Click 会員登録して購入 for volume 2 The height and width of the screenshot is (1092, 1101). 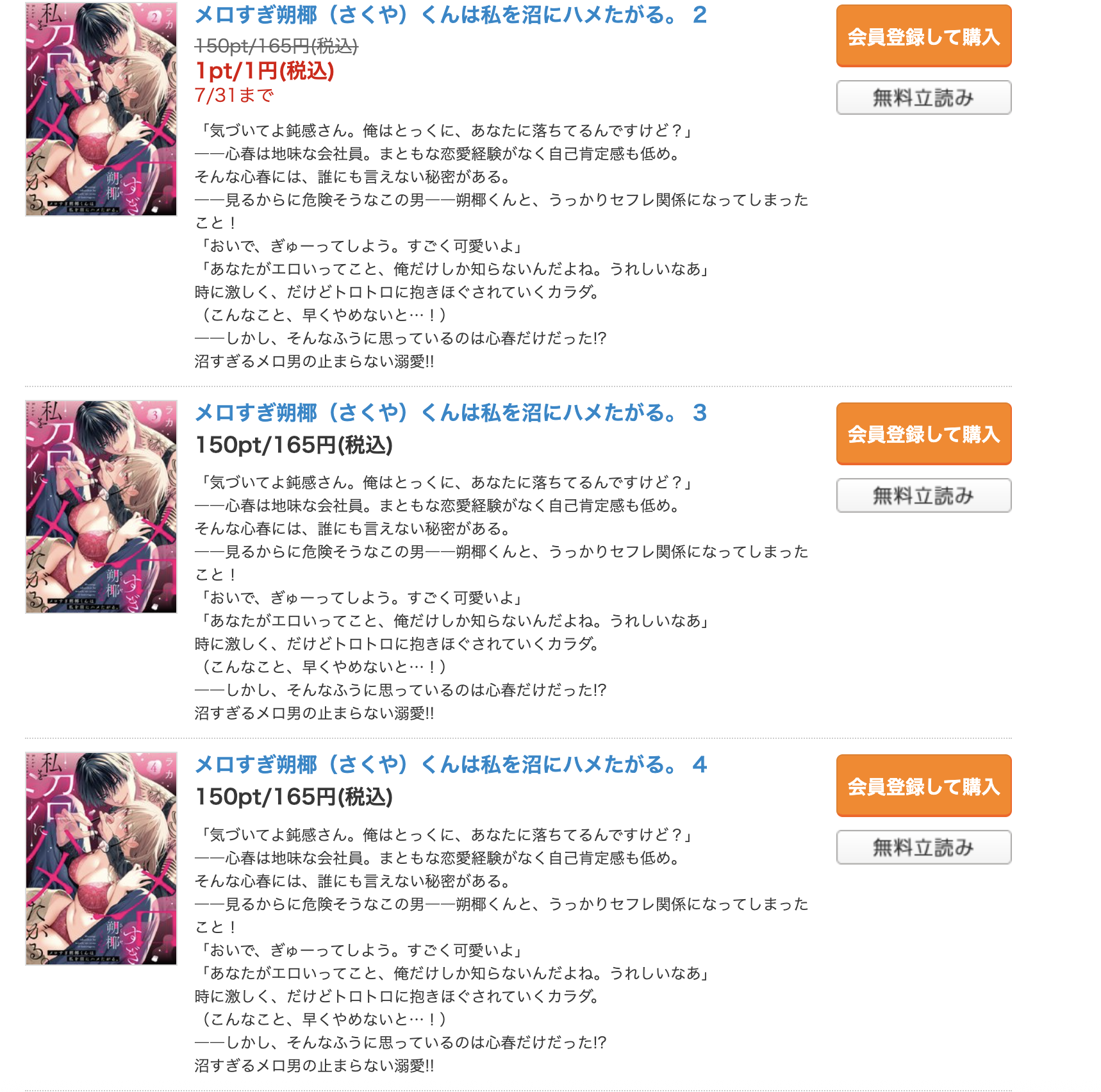coord(923,36)
